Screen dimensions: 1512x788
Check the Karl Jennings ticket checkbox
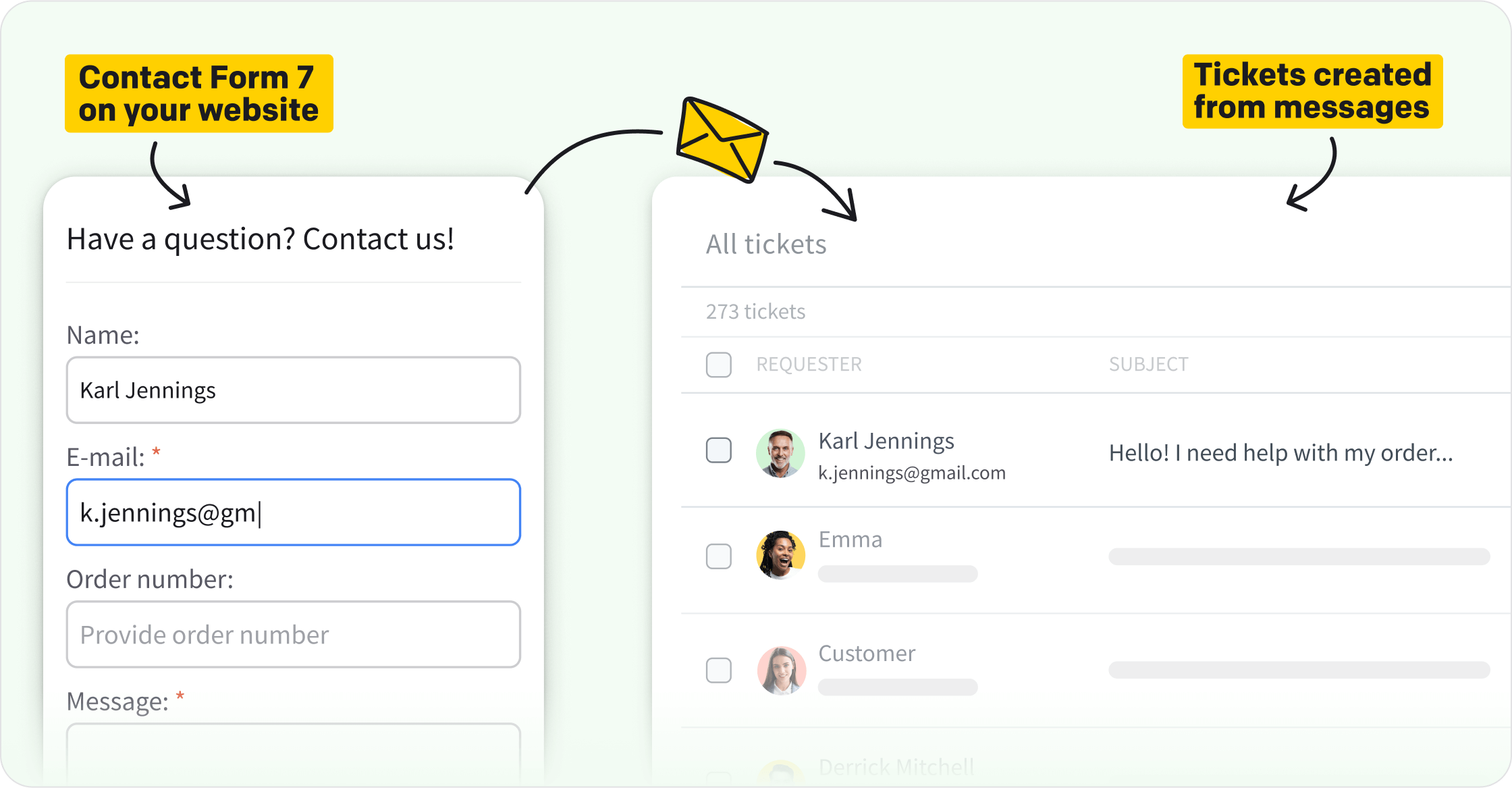point(718,450)
